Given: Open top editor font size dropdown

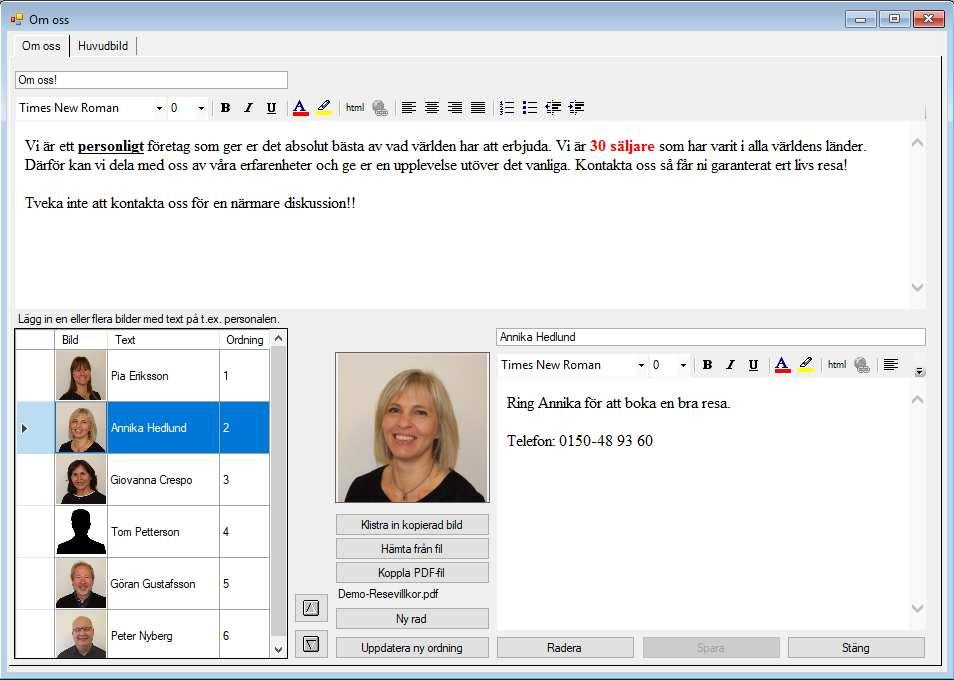Looking at the screenshot, I should (201, 108).
